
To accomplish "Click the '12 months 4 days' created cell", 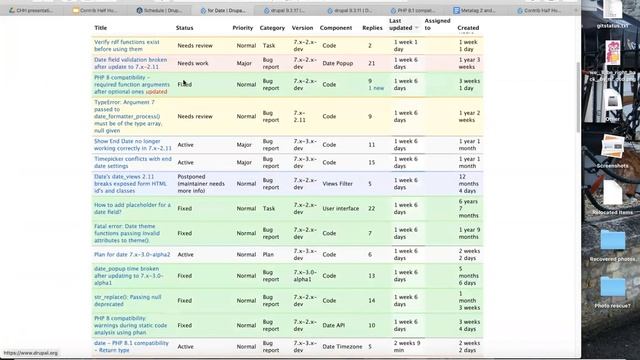I will pyautogui.click(x=469, y=183).
